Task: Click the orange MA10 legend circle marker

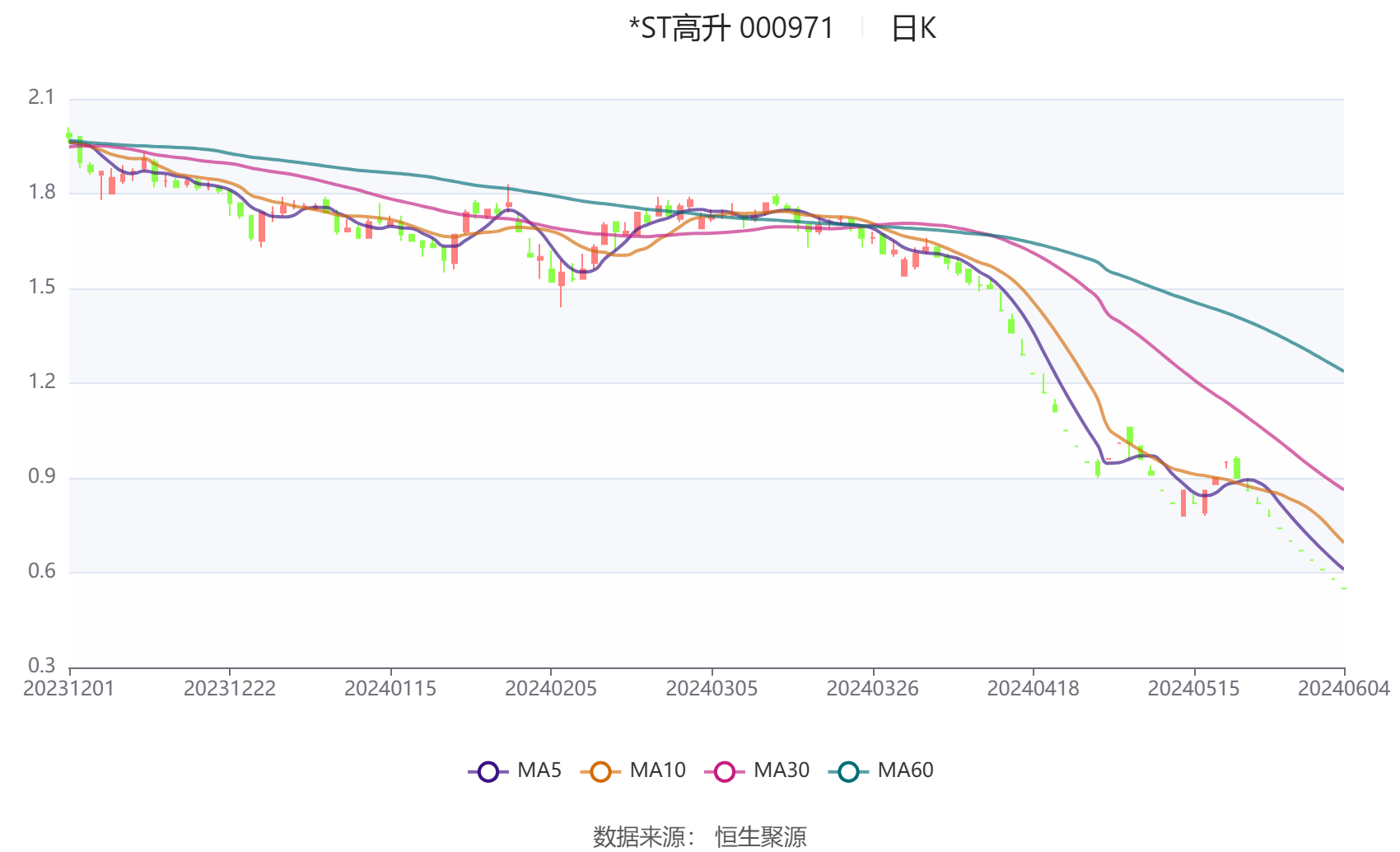Action: click(600, 771)
